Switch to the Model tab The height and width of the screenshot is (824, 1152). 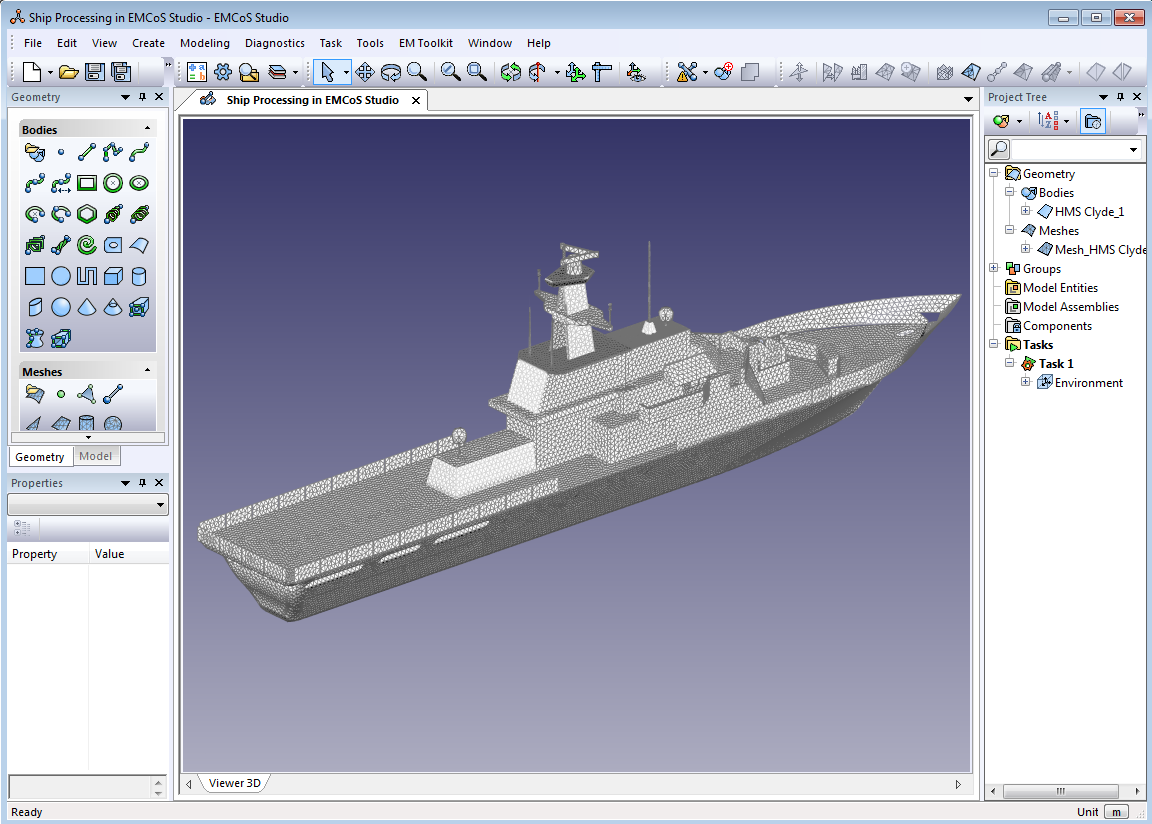click(x=95, y=456)
